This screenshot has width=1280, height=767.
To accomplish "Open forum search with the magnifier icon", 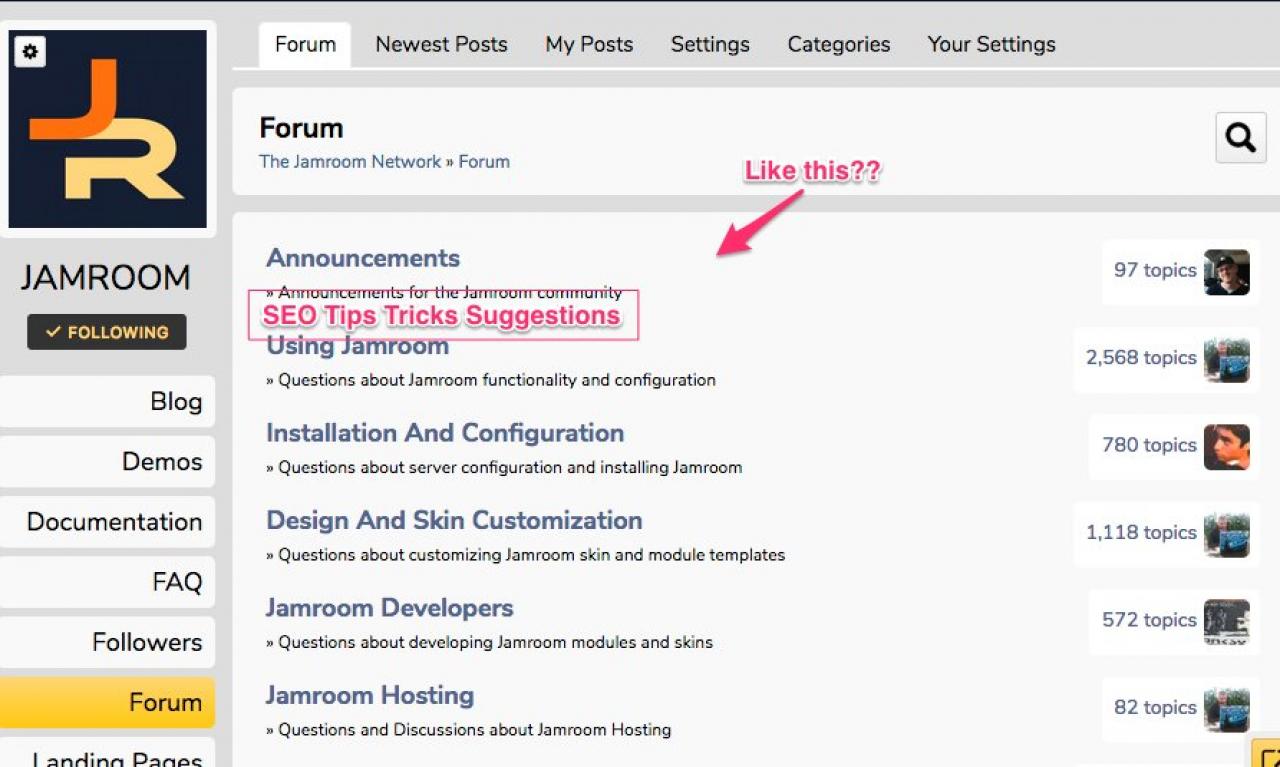I will 1240,138.
